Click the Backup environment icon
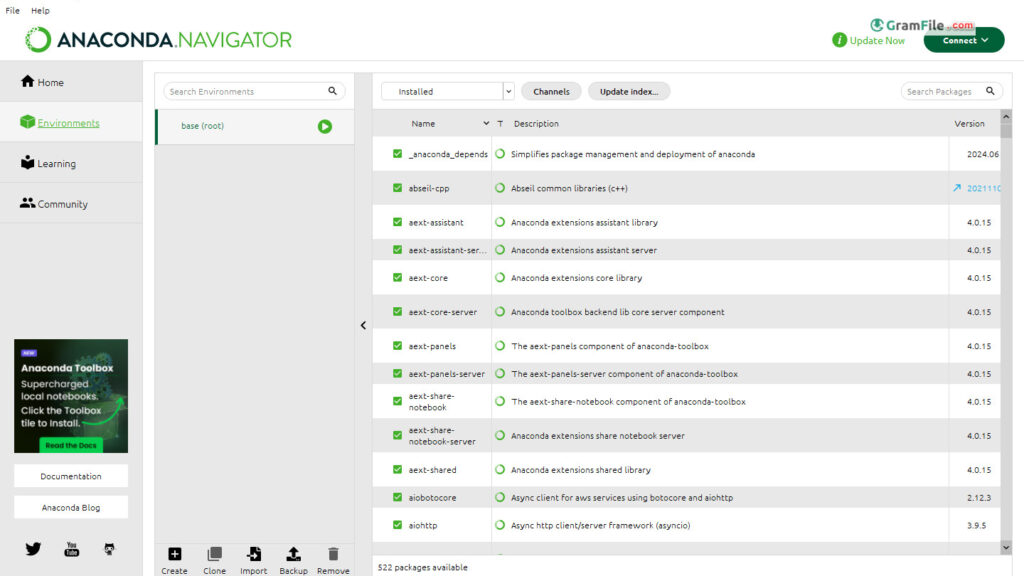The height and width of the screenshot is (576, 1024). (x=293, y=554)
